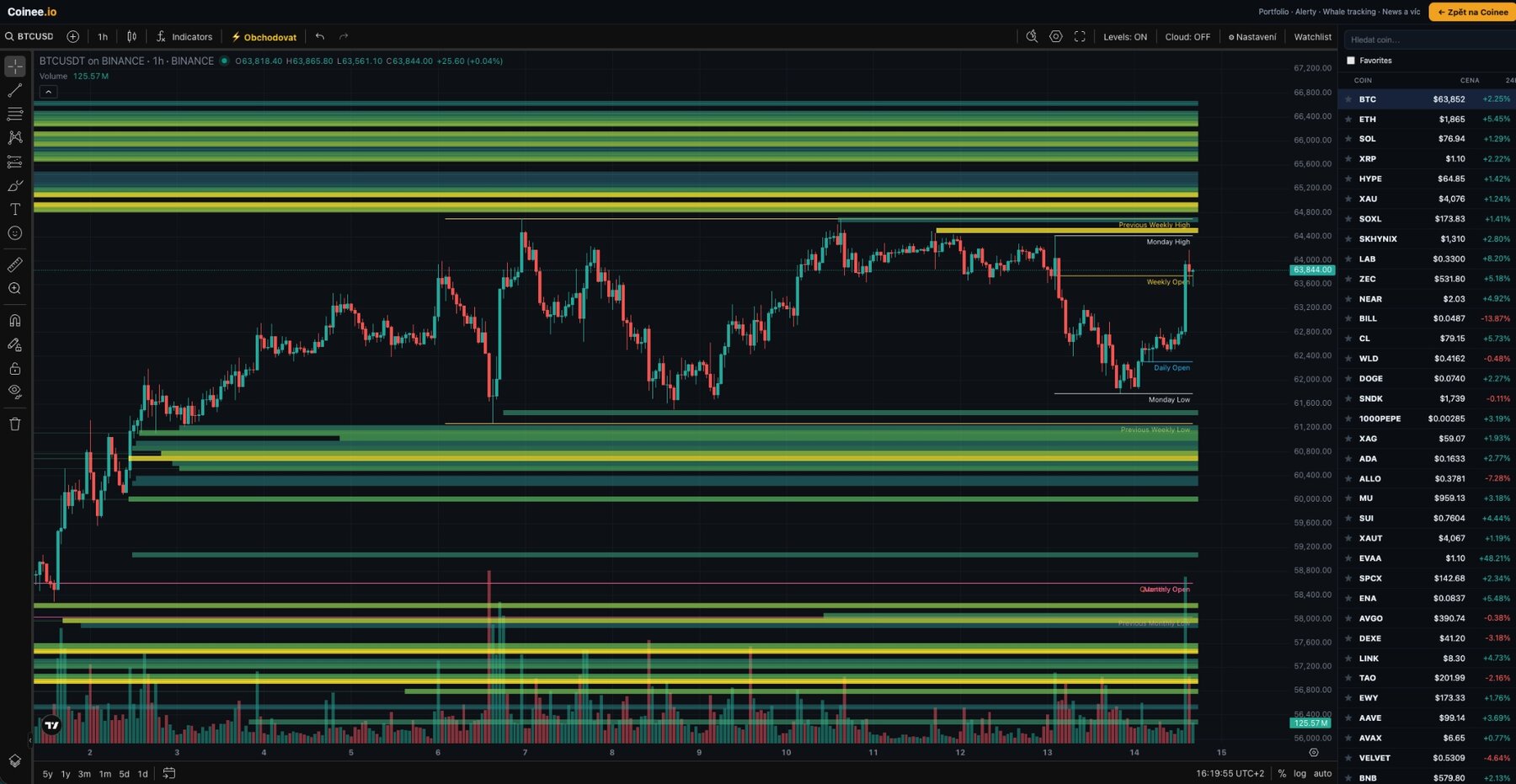Viewport: 1516px width, 784px height.
Task: Select the trend line drawing tool
Action: click(x=15, y=89)
